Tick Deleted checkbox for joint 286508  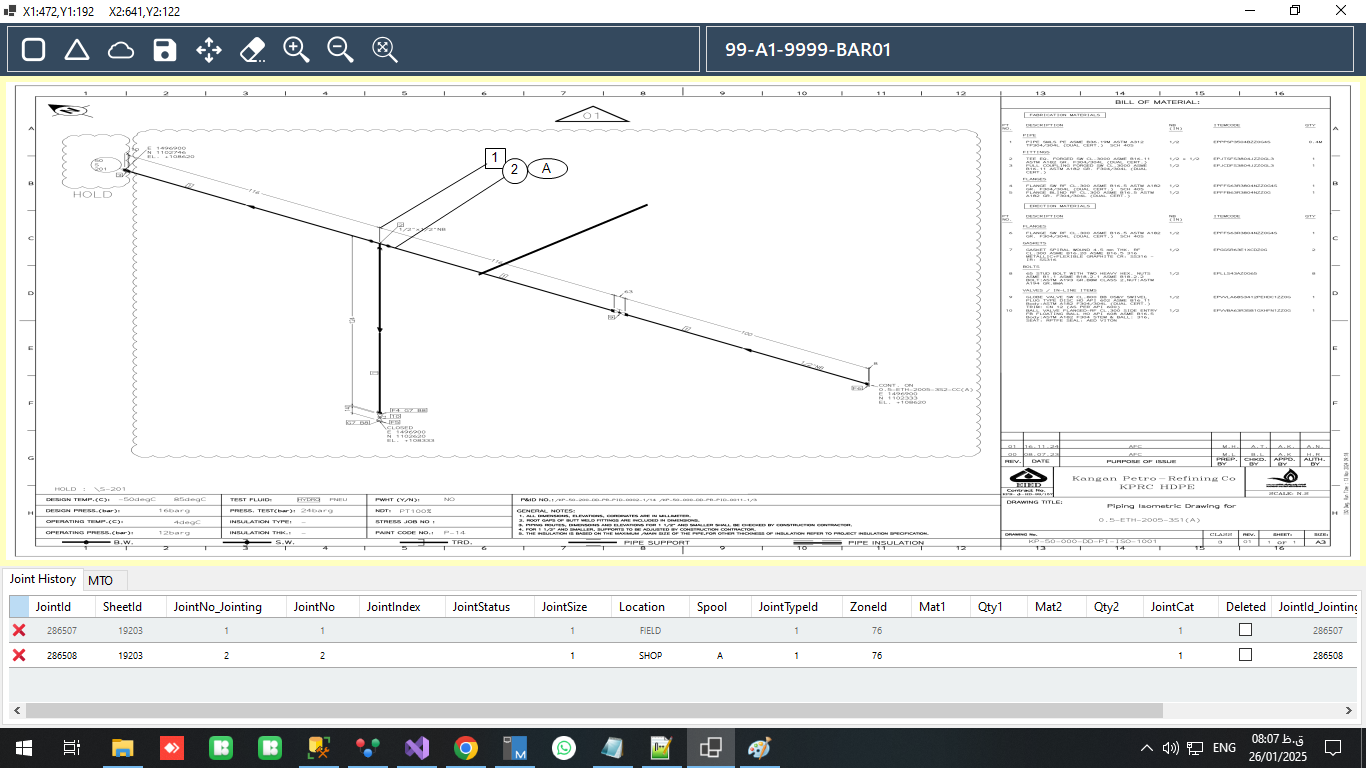pyautogui.click(x=1245, y=655)
